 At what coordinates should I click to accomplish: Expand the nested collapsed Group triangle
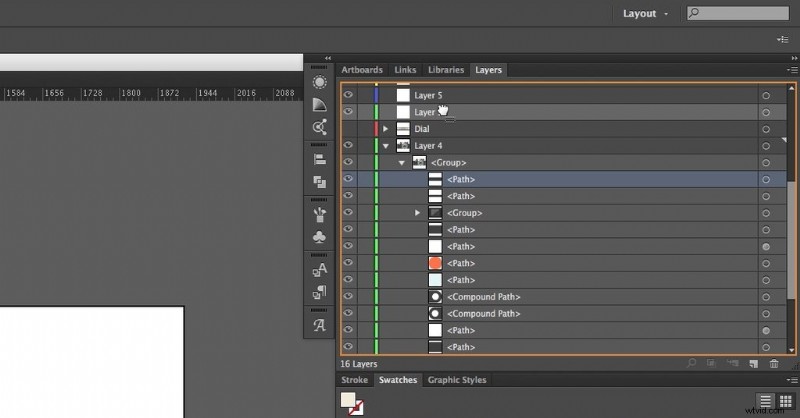coord(417,213)
